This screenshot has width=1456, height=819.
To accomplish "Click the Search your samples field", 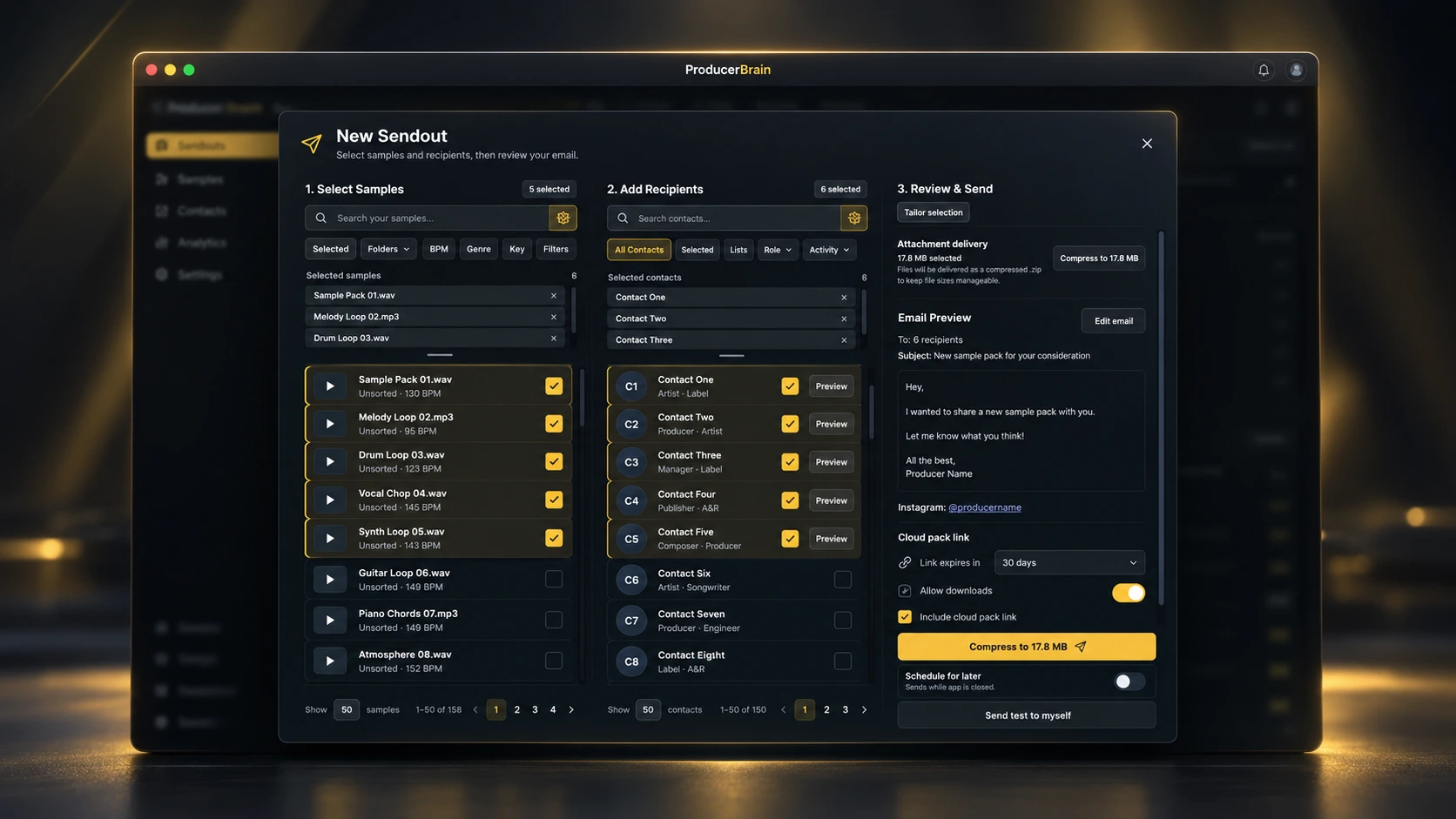I will point(428,218).
